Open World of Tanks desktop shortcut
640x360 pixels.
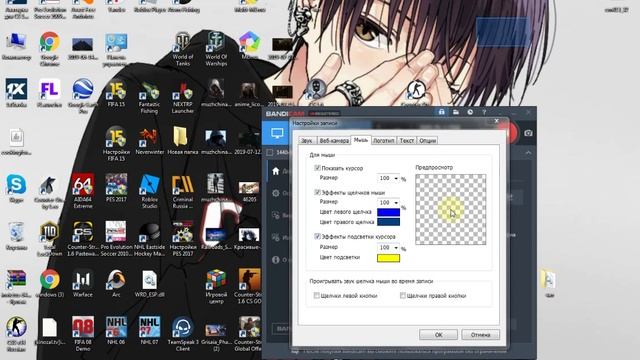pos(182,49)
